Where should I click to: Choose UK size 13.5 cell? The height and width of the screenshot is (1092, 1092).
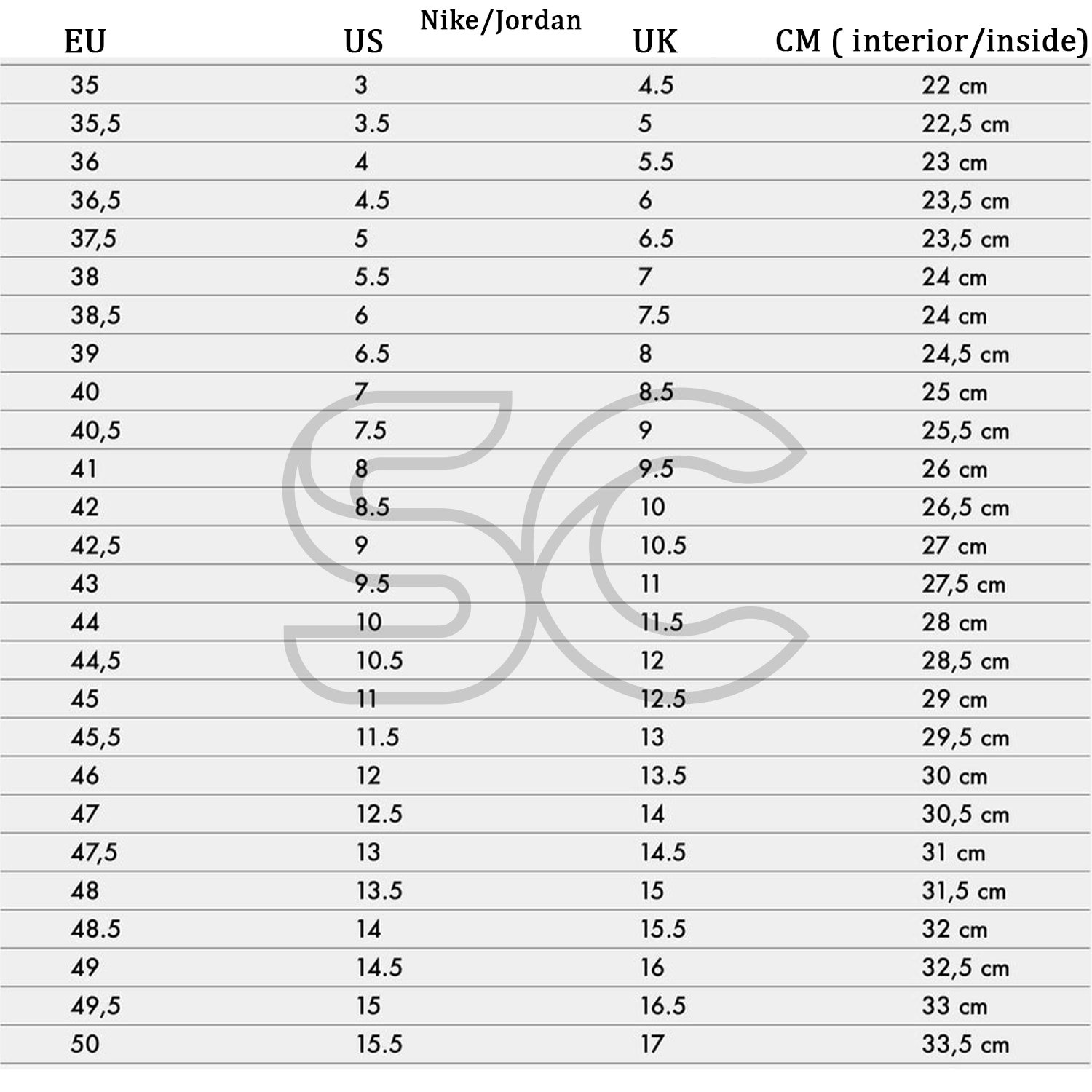tap(663, 776)
